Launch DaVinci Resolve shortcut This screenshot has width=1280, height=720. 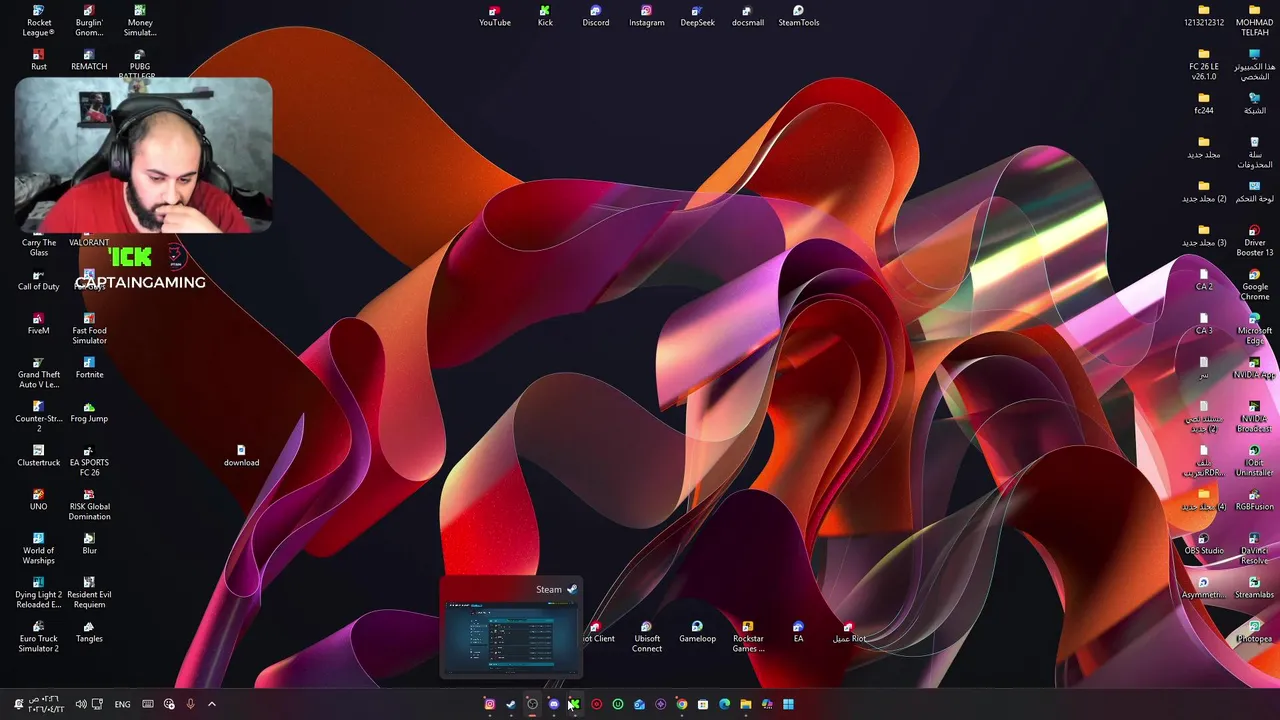1254,548
